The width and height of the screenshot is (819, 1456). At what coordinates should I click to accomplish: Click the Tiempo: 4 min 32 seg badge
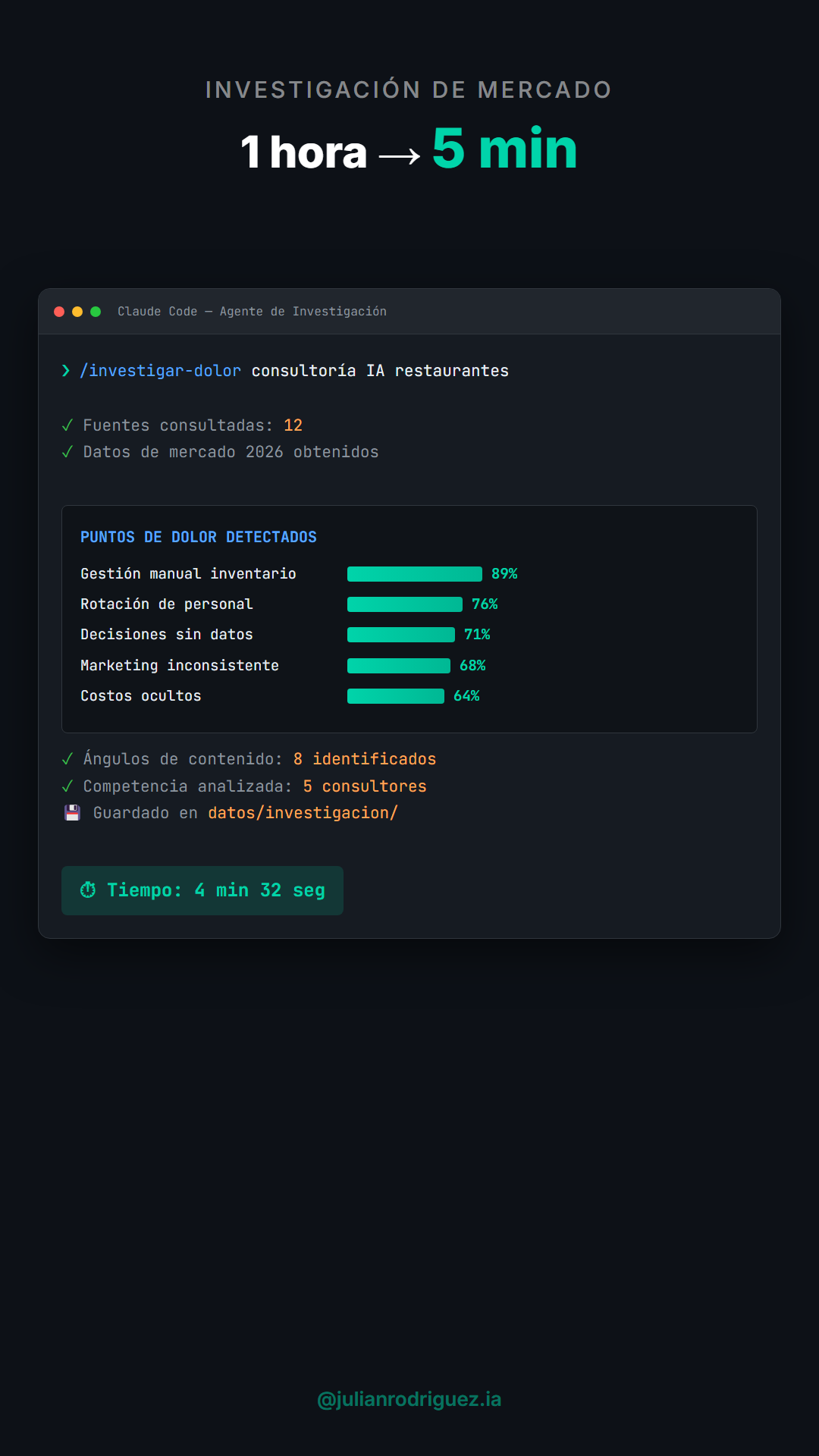point(202,890)
